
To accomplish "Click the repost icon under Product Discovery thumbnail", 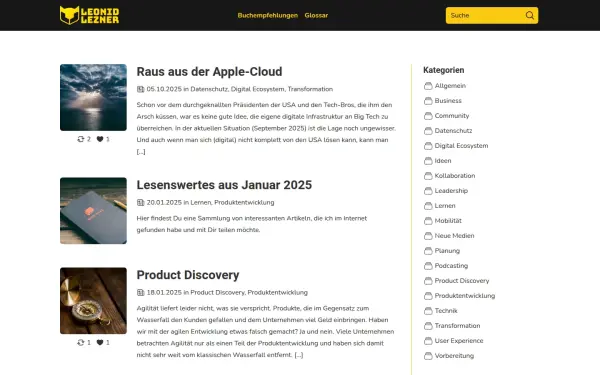I will (80, 342).
